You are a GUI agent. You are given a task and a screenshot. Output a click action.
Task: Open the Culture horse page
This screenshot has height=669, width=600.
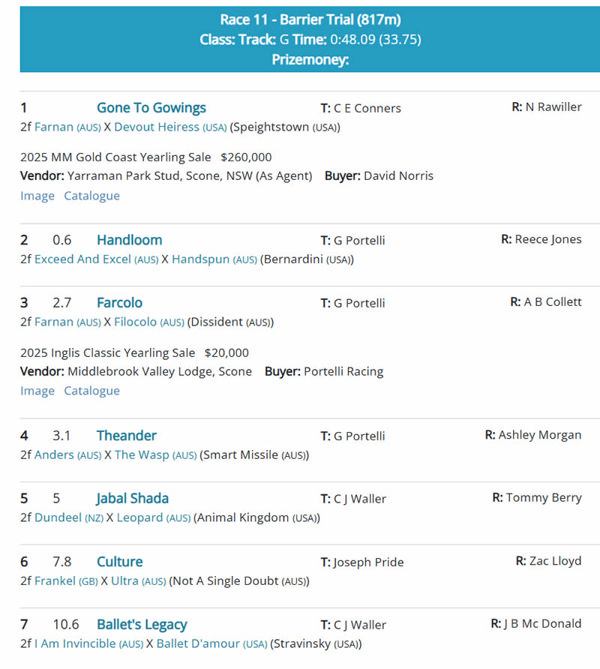[x=120, y=562]
